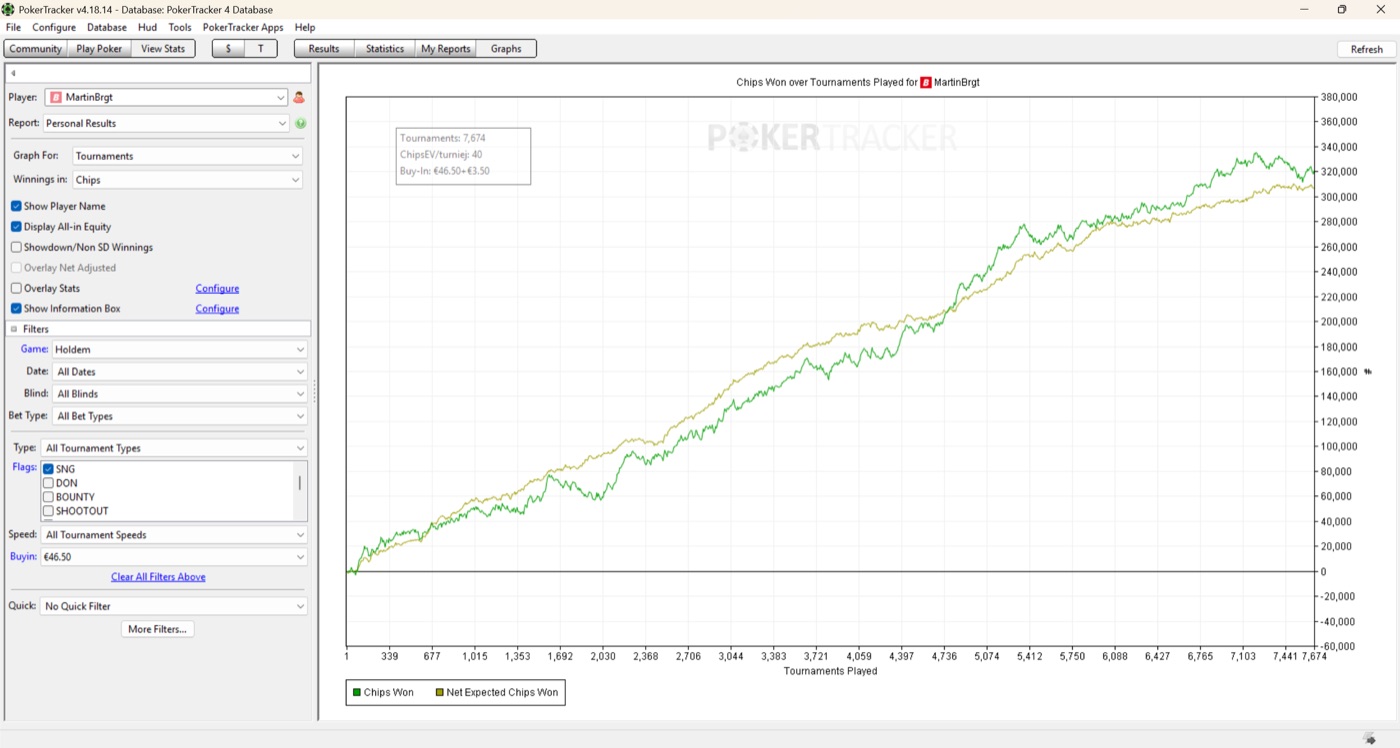1400x748 pixels.
Task: Click the Refresh button
Action: [1366, 49]
